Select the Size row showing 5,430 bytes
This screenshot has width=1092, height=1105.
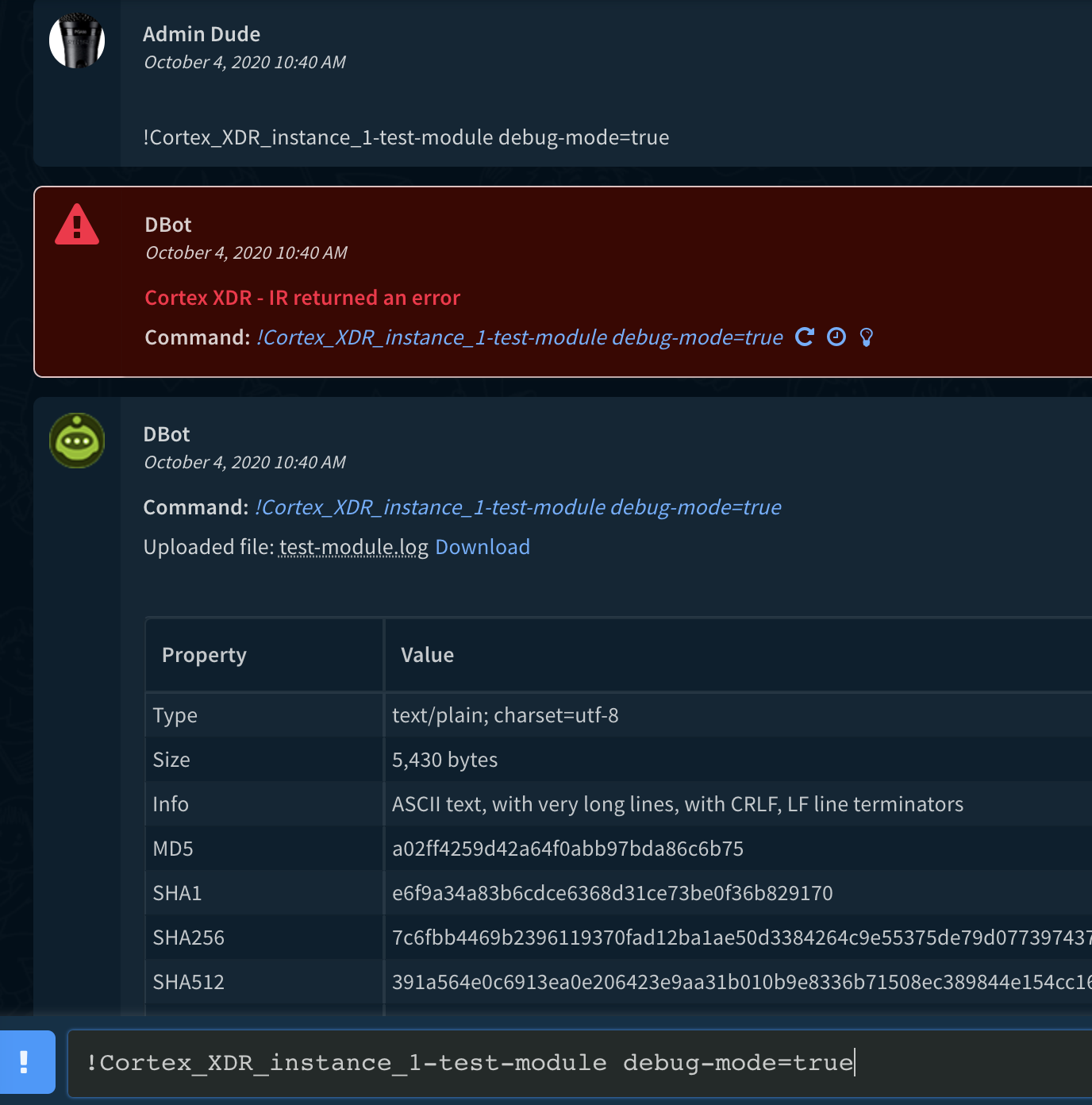click(444, 759)
